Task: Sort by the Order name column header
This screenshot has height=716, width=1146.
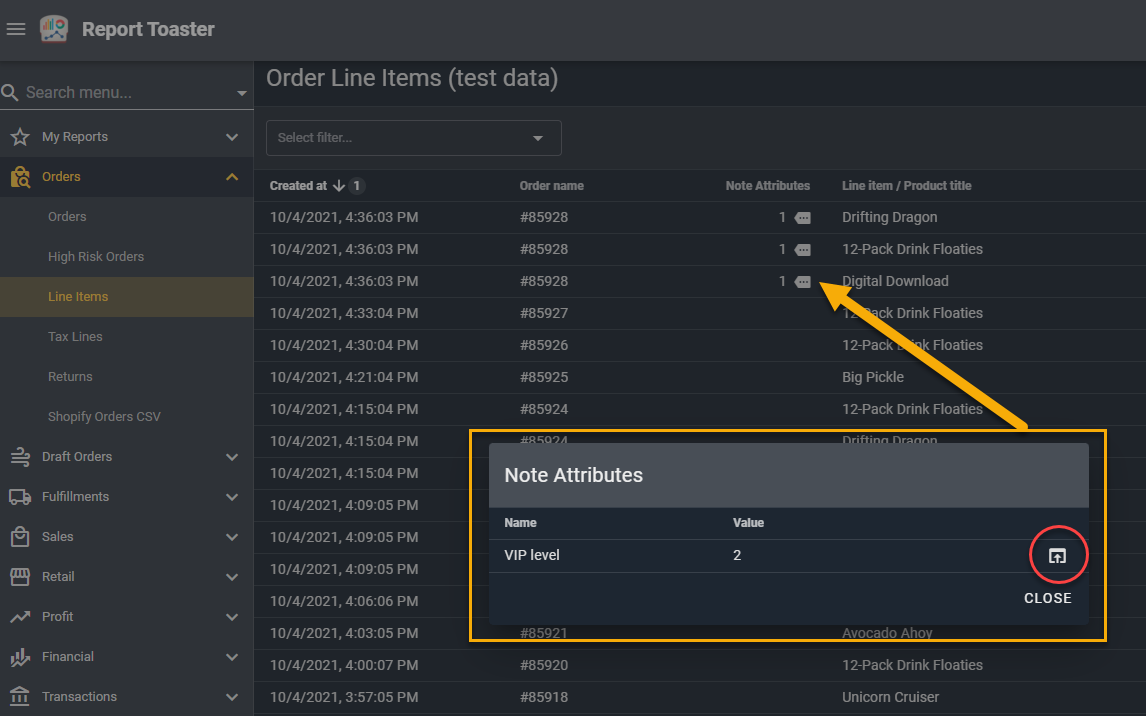Action: (x=551, y=186)
